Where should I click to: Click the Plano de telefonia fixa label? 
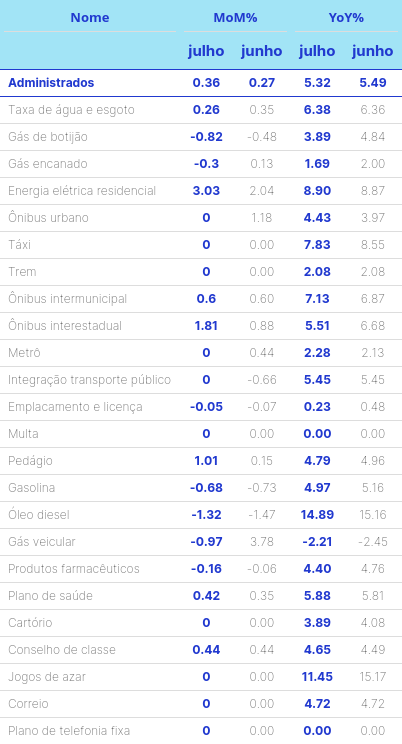pyautogui.click(x=69, y=731)
